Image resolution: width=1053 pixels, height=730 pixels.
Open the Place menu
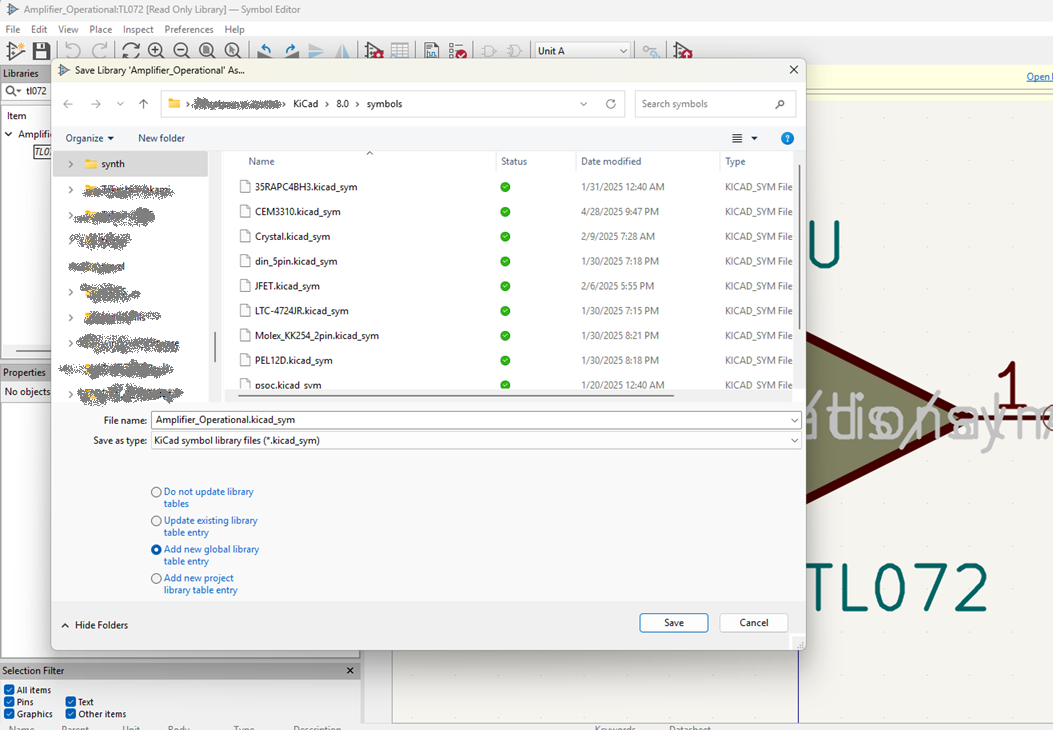pos(101,30)
